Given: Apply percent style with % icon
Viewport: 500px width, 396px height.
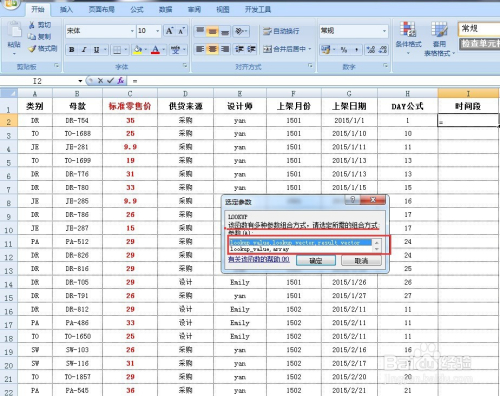Looking at the screenshot, I should [344, 50].
